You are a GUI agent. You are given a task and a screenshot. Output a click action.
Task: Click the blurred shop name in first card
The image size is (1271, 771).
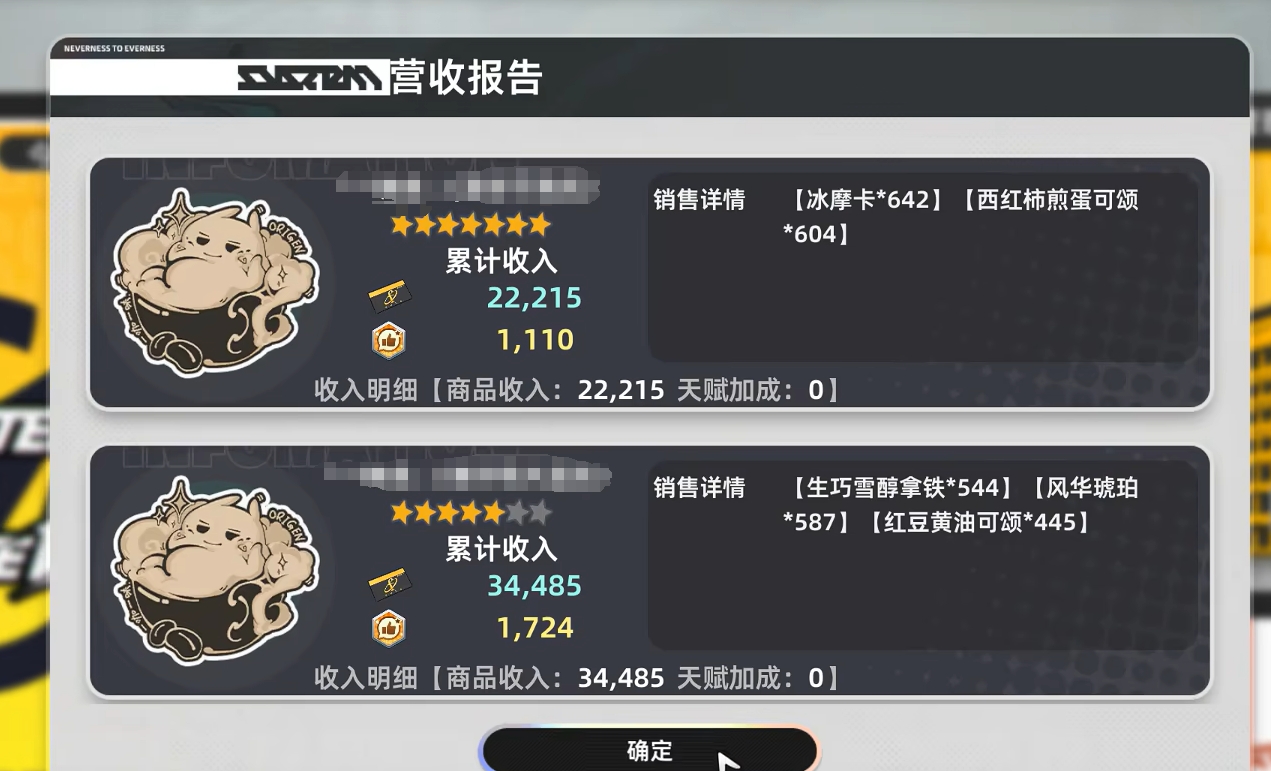click(467, 187)
